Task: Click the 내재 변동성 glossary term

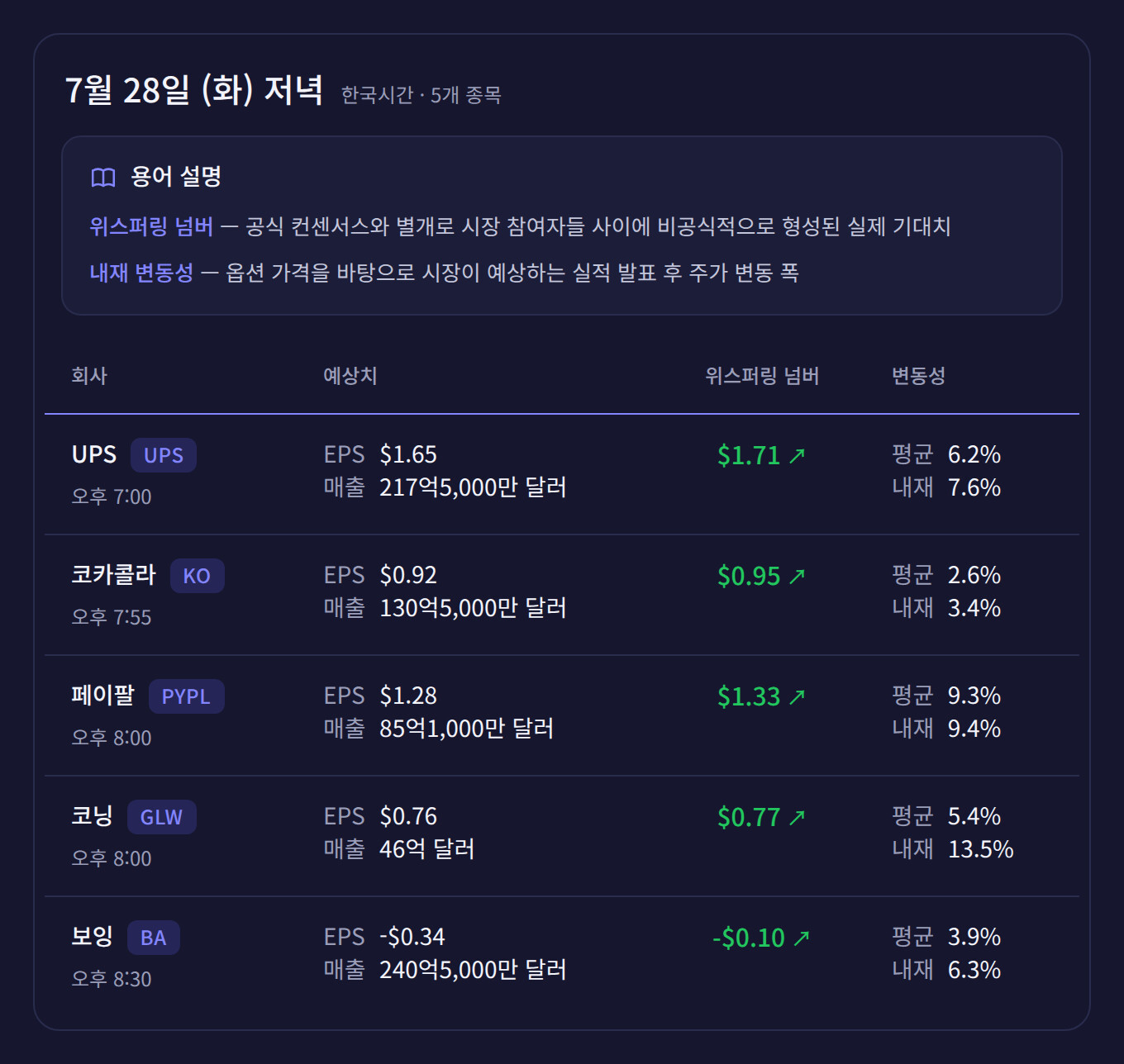Action: (141, 273)
